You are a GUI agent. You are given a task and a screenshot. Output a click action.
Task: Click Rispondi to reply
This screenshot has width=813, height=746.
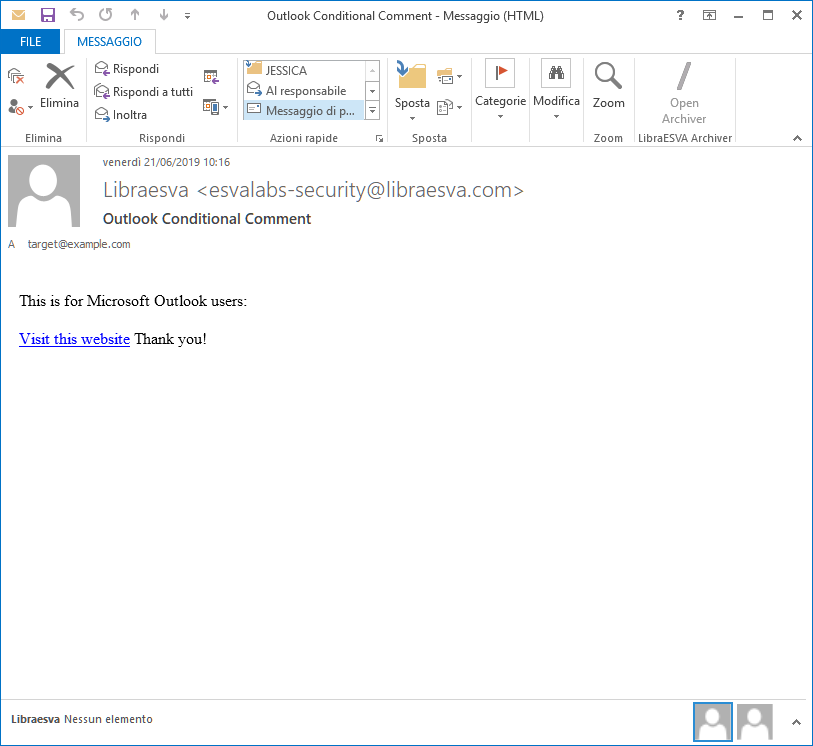tap(127, 68)
